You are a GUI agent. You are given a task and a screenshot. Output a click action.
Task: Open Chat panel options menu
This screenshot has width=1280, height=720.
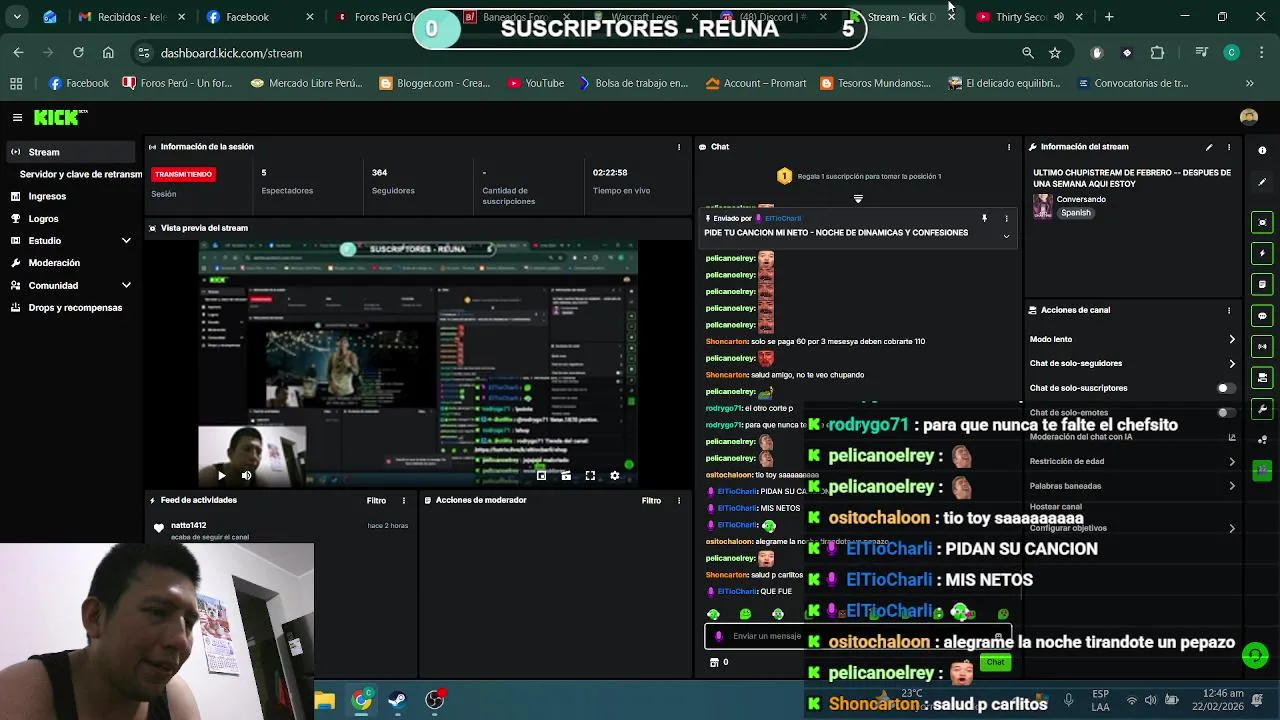pyautogui.click(x=1009, y=147)
